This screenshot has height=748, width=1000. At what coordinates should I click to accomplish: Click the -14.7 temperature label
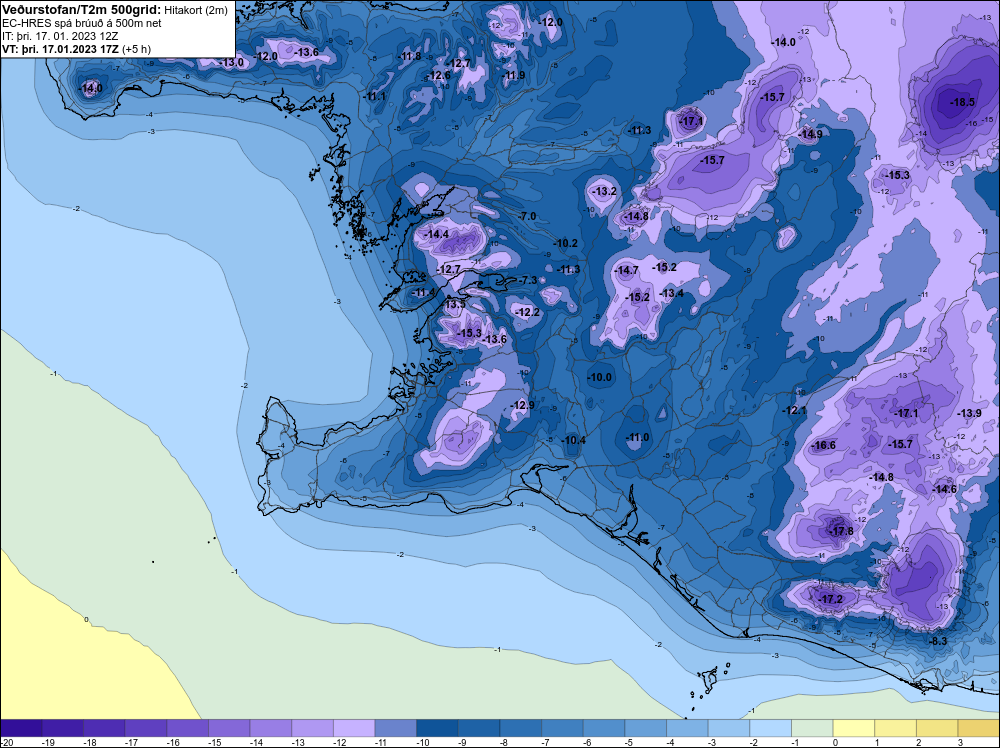pos(626,270)
